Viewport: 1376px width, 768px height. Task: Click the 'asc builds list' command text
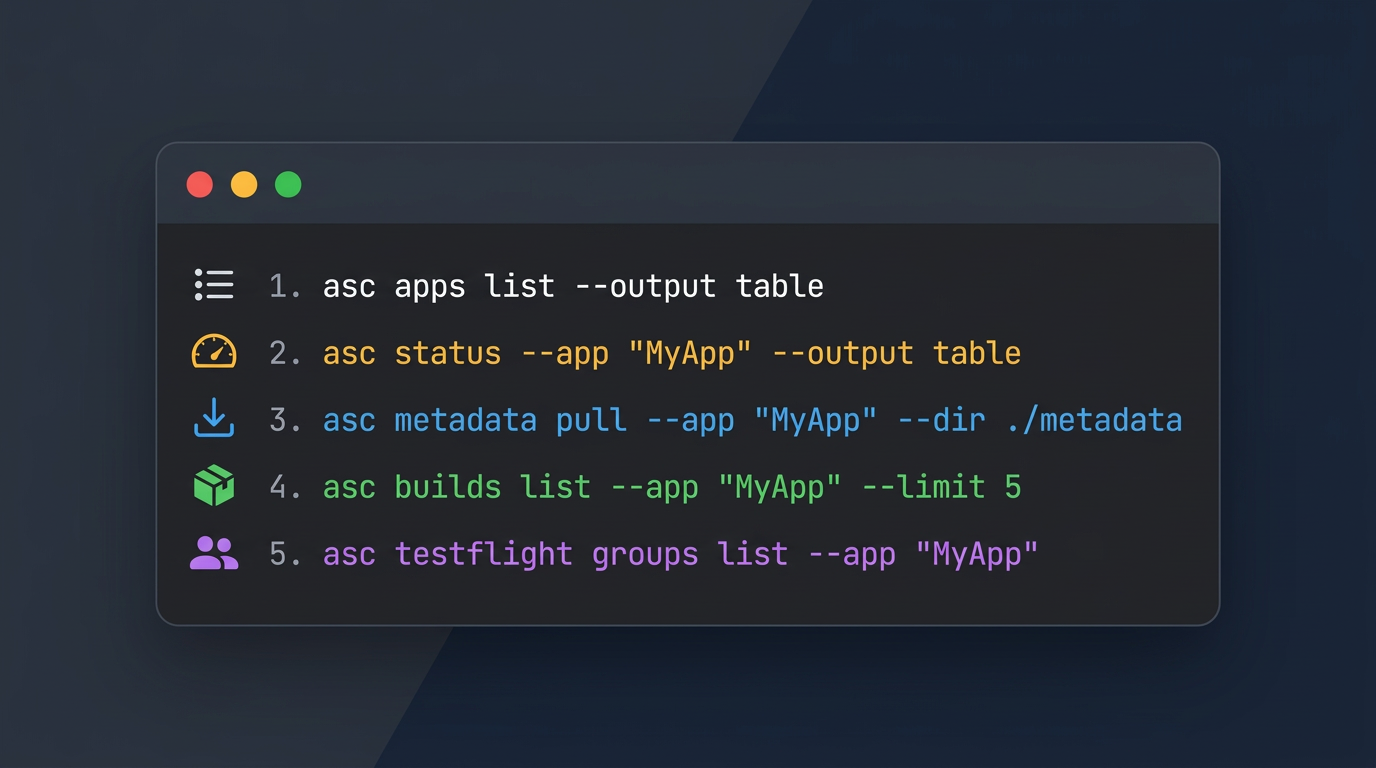[455, 487]
